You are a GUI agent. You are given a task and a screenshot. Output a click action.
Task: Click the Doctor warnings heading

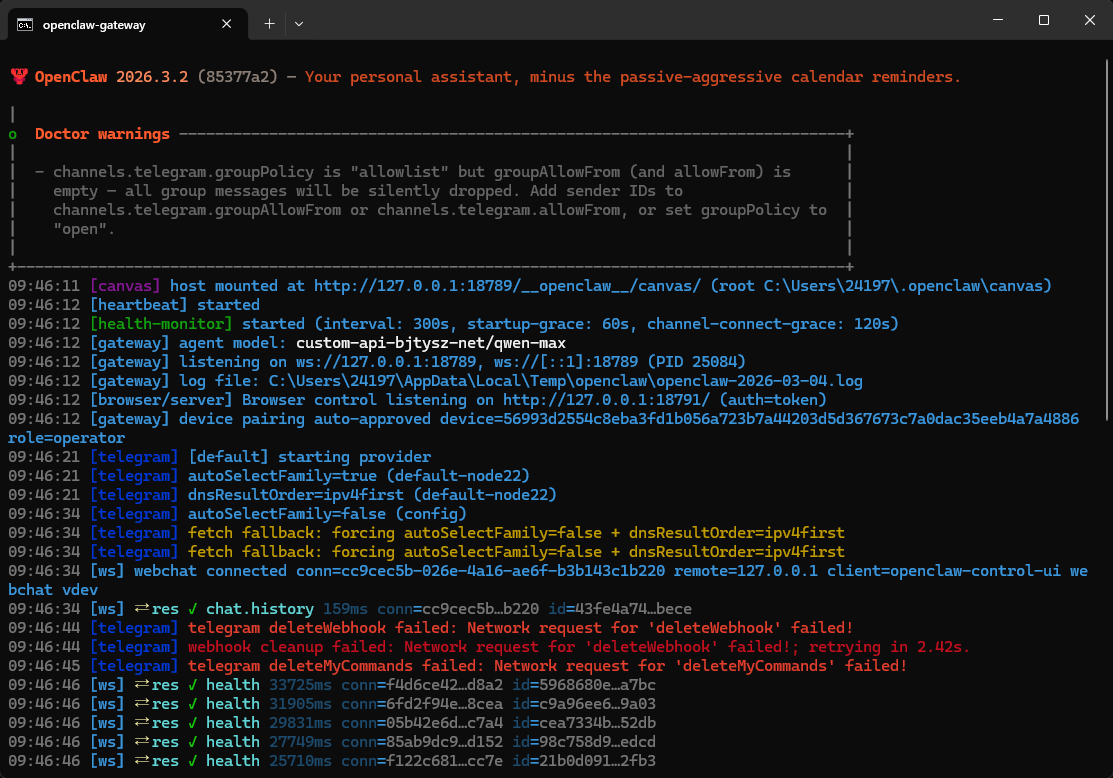(x=102, y=134)
